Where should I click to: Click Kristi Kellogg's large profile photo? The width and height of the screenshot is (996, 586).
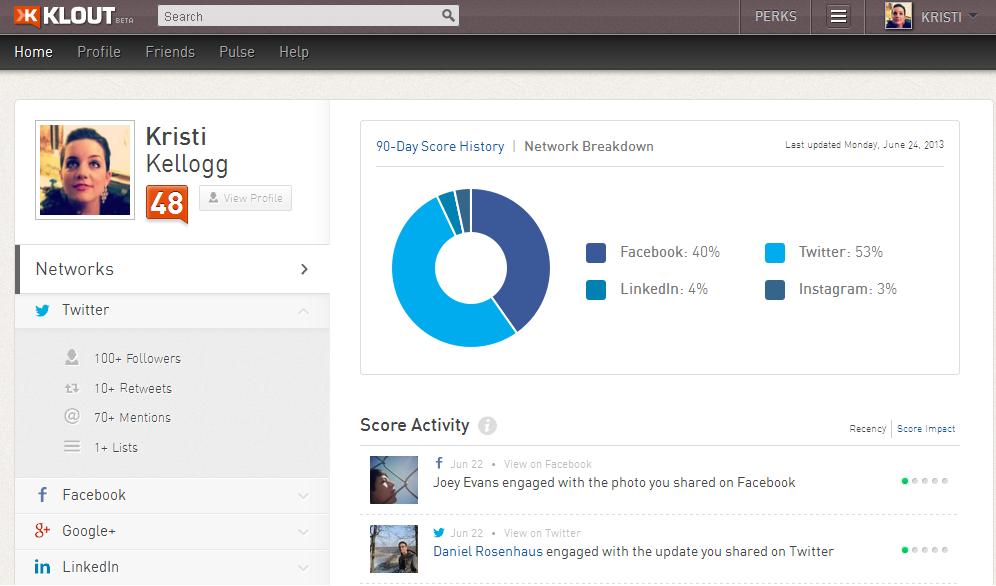click(x=85, y=170)
